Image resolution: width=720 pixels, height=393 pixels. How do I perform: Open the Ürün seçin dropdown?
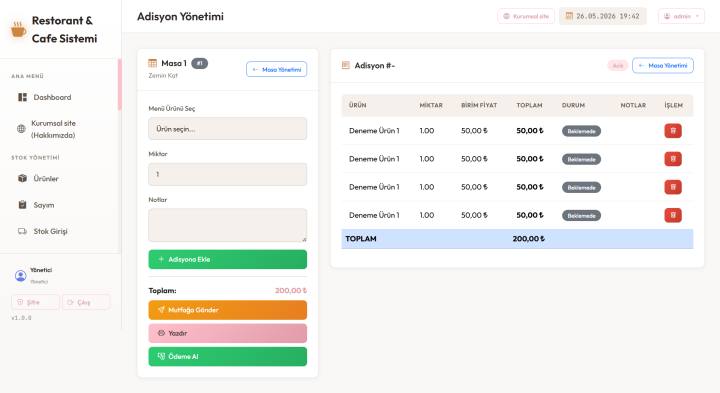(x=227, y=129)
